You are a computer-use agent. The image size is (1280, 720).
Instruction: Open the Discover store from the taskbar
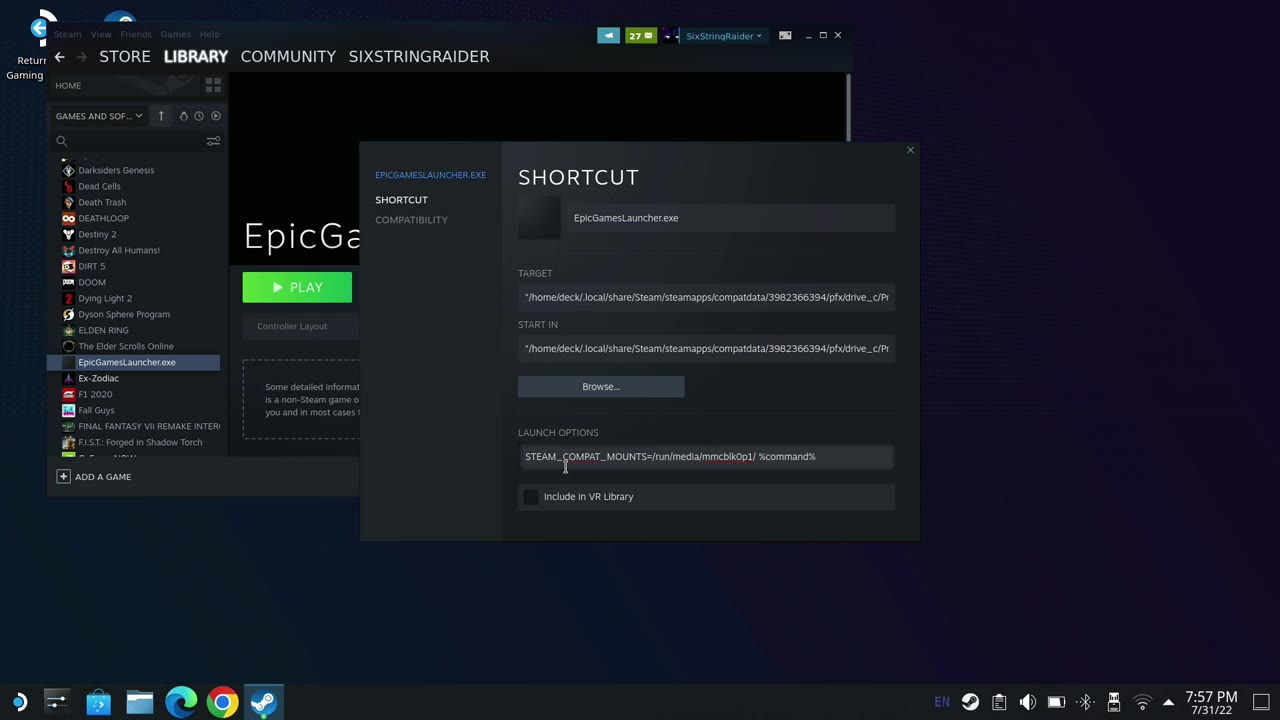(98, 702)
